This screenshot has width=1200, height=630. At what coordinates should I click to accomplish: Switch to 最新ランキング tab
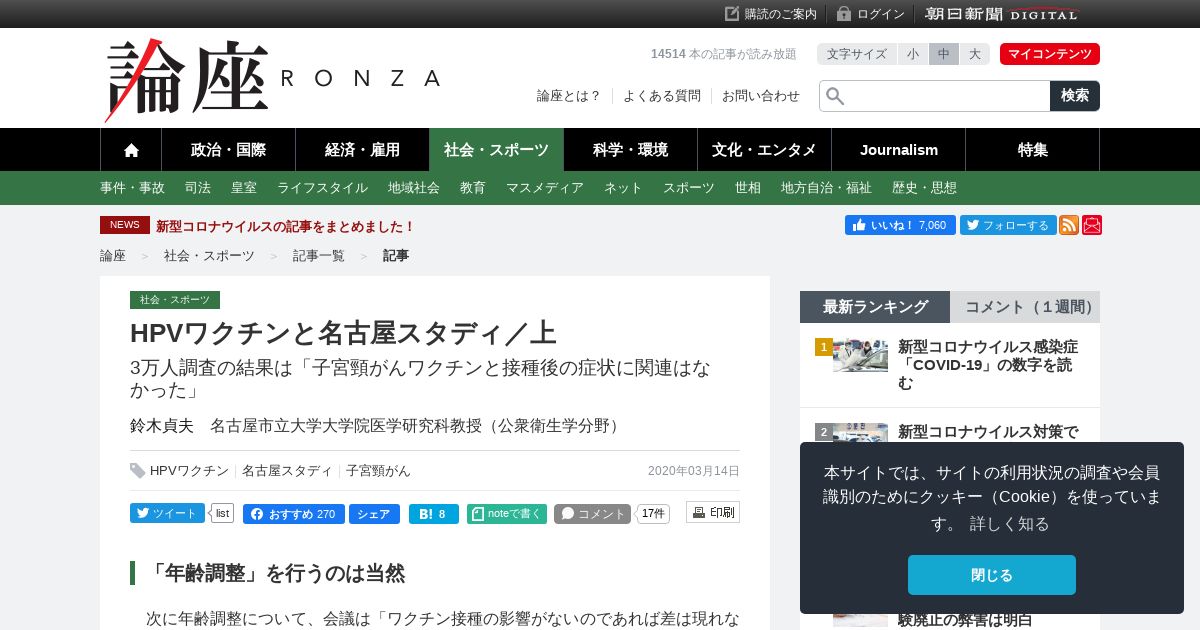point(875,307)
